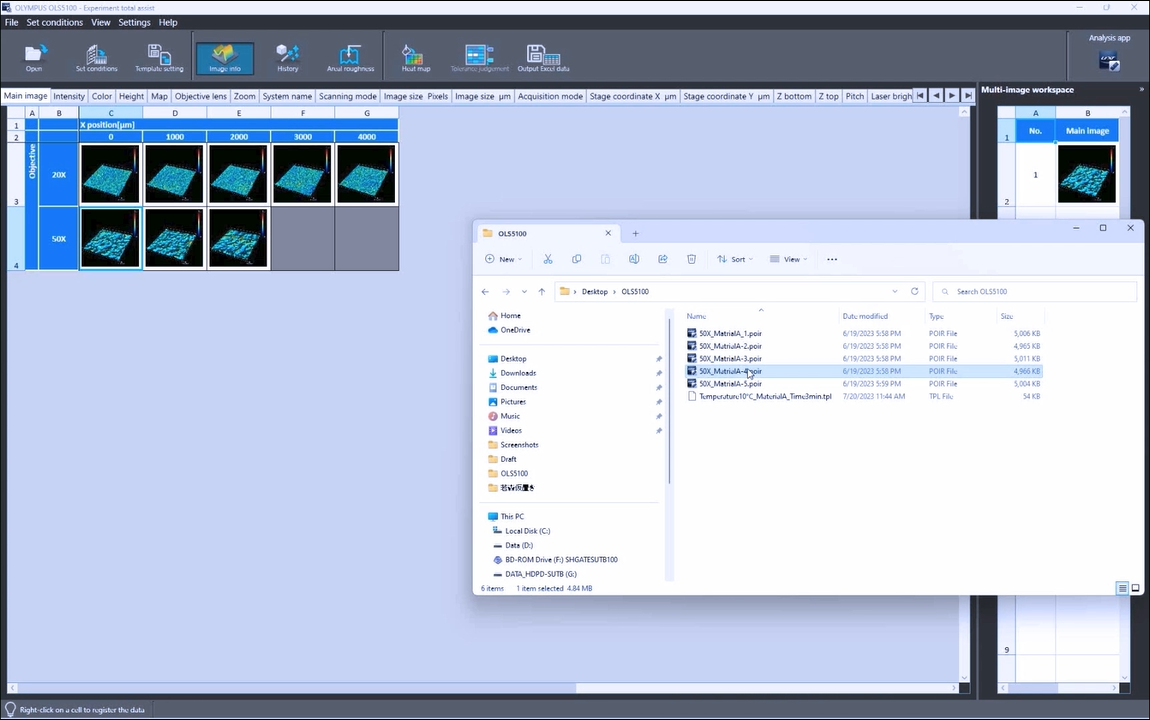Open the See more ellipsis in Explorer
This screenshot has height=720, width=1150.
tap(832, 259)
